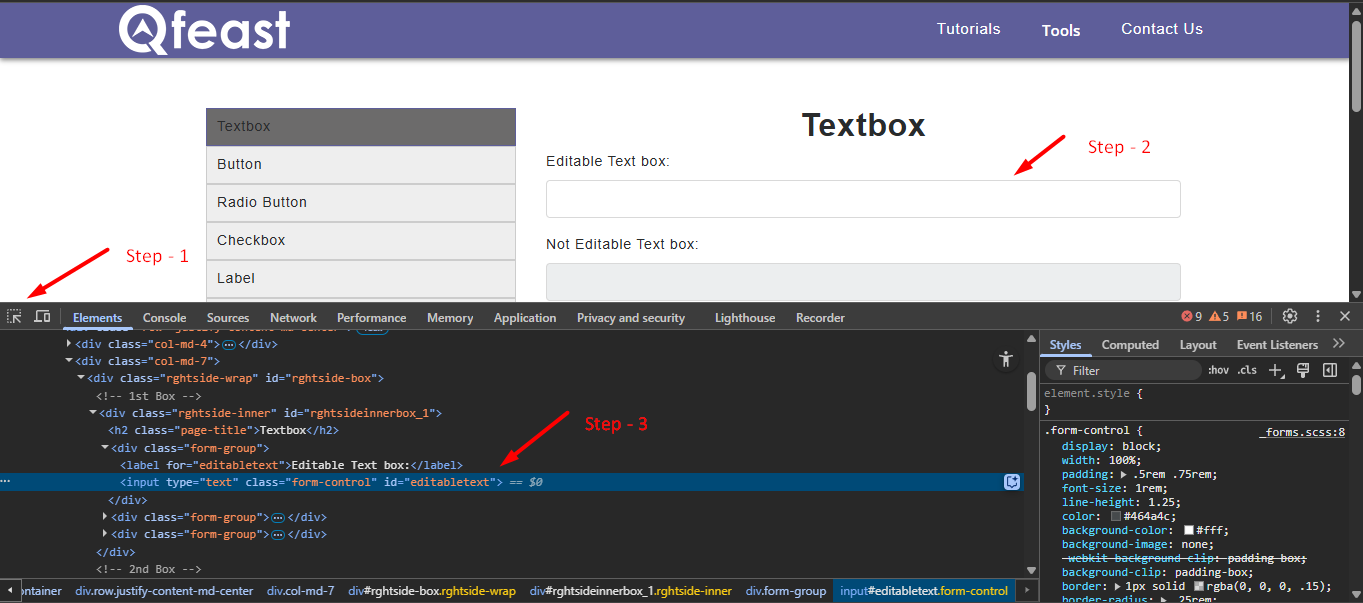Toggle the .cls class editor button
Image resolution: width=1363 pixels, height=603 pixels.
coord(1247,370)
